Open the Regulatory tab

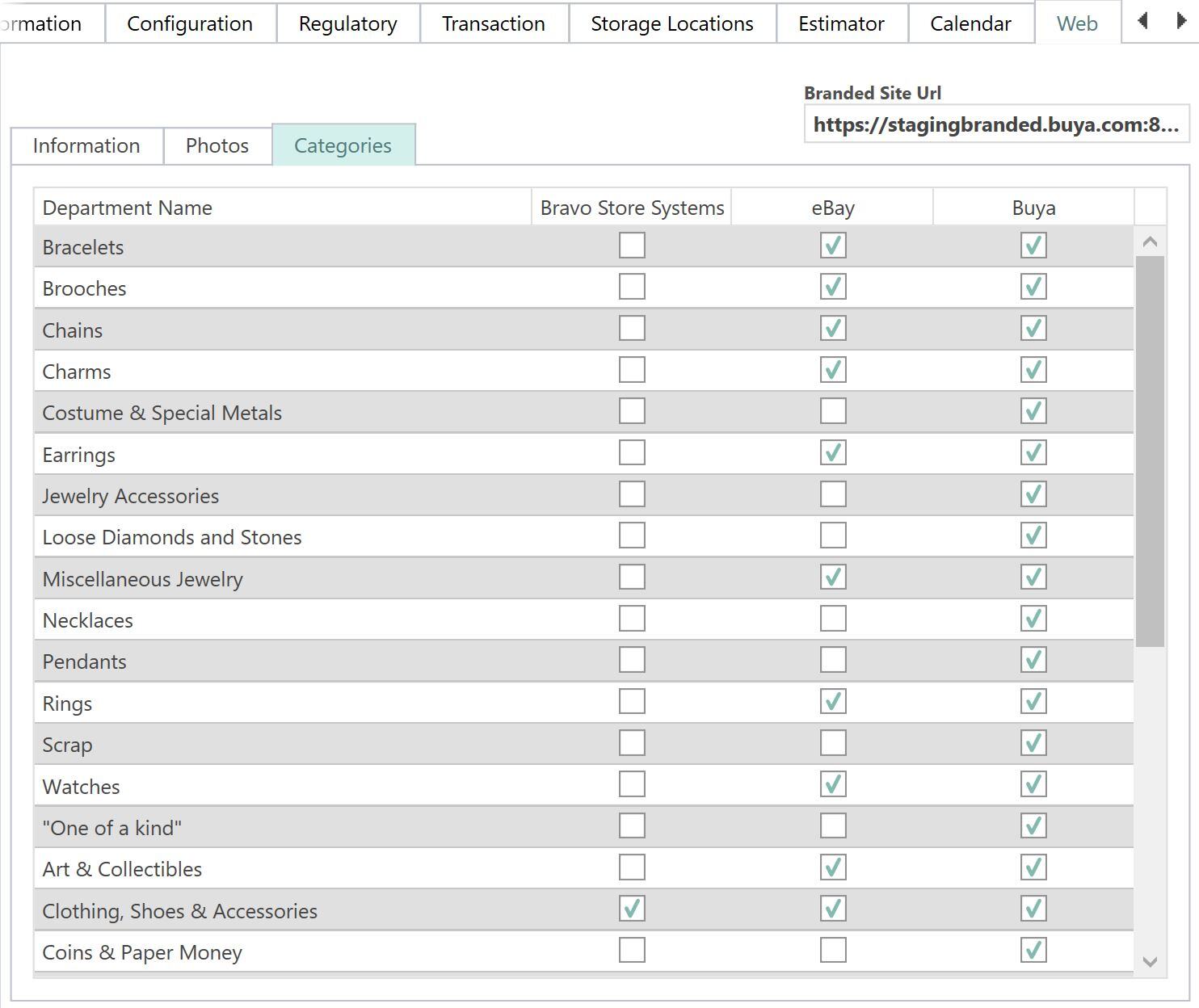[348, 23]
